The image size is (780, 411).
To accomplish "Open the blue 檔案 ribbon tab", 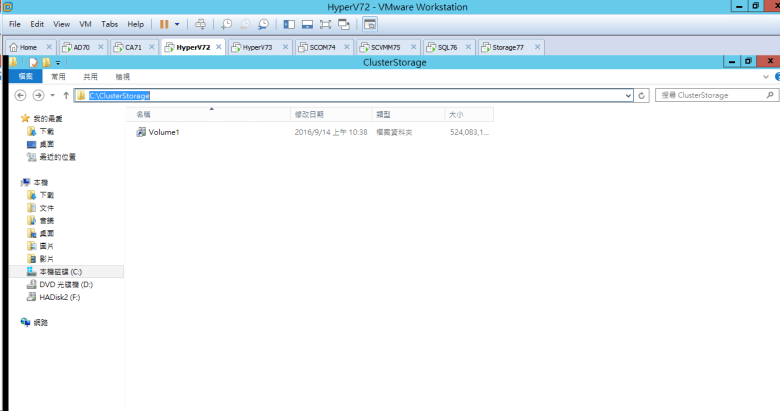I will tap(24, 76).
